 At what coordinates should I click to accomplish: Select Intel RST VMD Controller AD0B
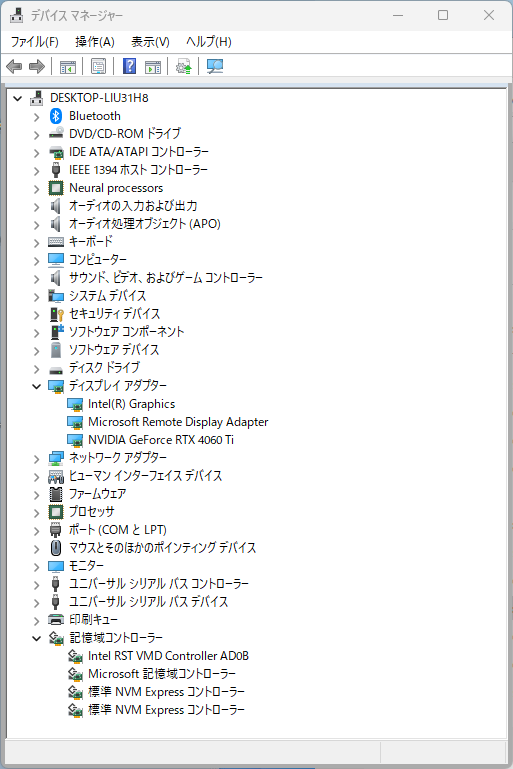tap(168, 656)
